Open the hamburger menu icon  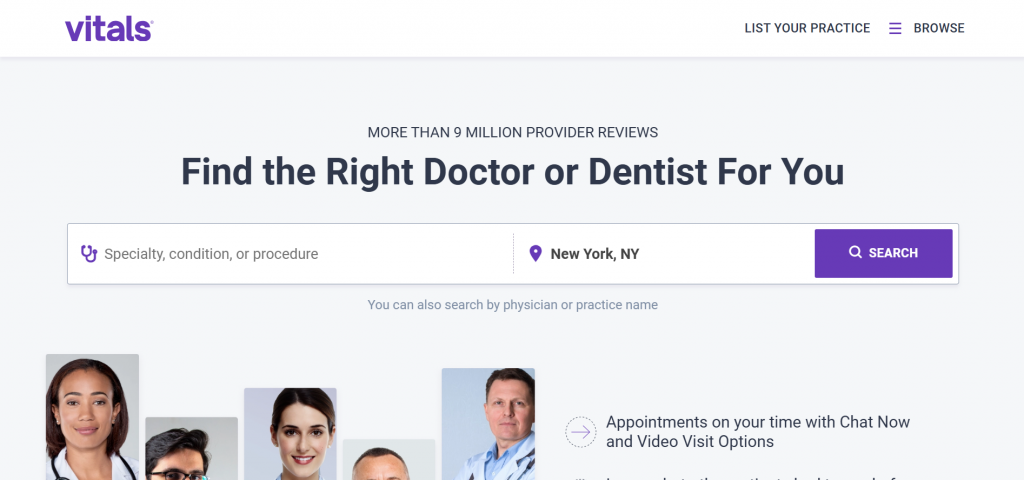(x=895, y=28)
